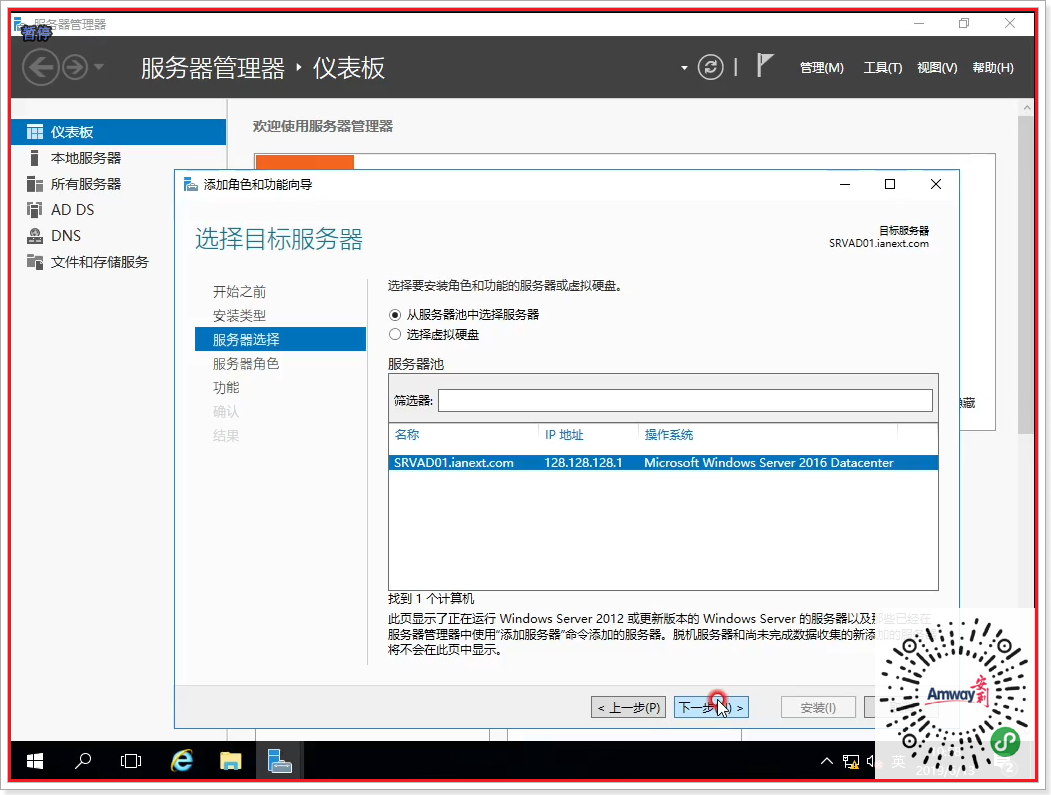Click the Server Manager taskbar icon
The height and width of the screenshot is (795, 1051).
[x=279, y=761]
